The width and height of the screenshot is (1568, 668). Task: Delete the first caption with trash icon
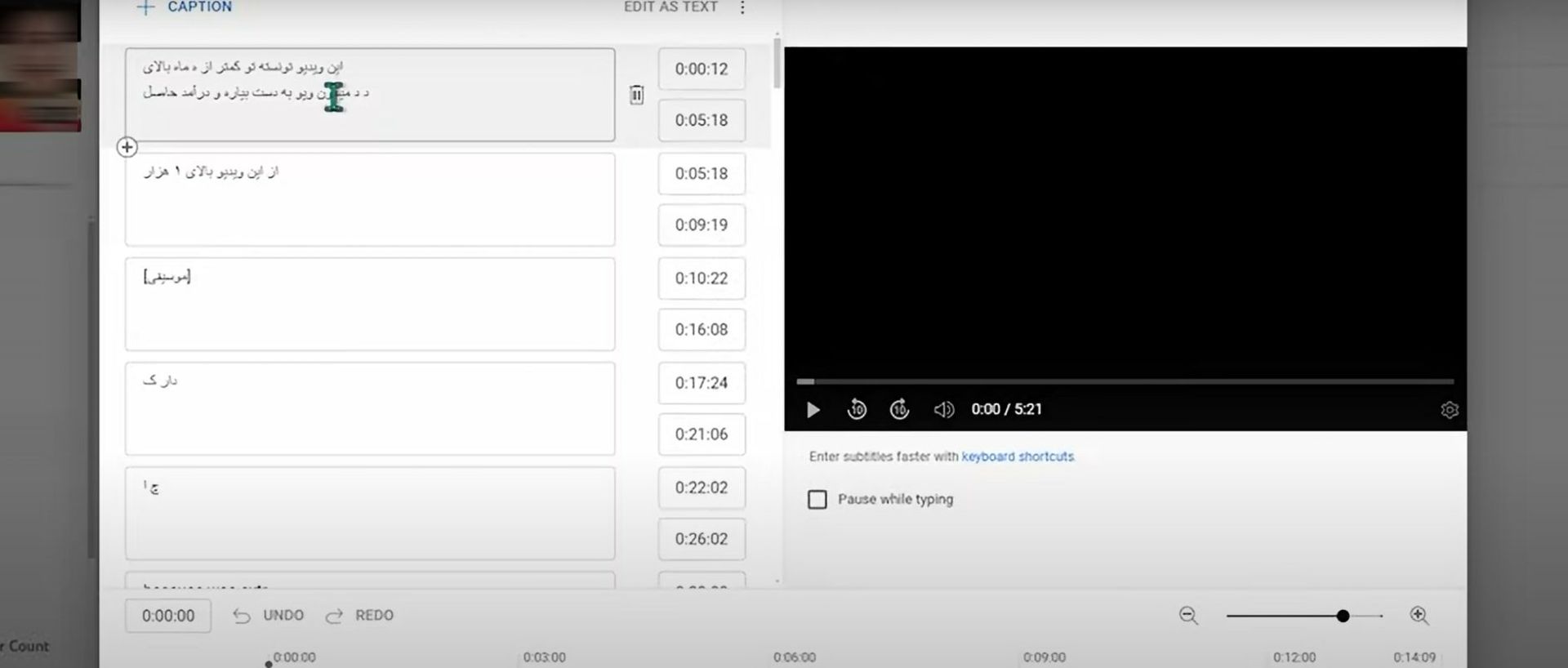click(x=637, y=96)
